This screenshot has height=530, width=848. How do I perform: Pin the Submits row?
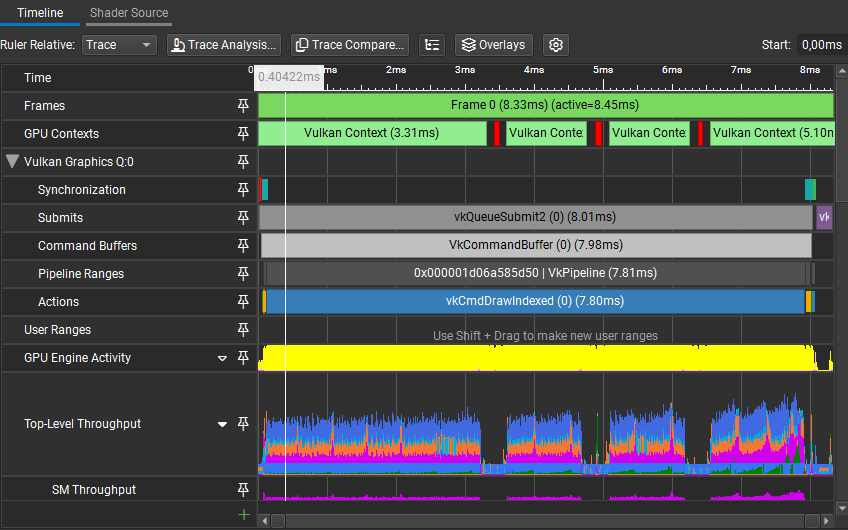pos(242,218)
